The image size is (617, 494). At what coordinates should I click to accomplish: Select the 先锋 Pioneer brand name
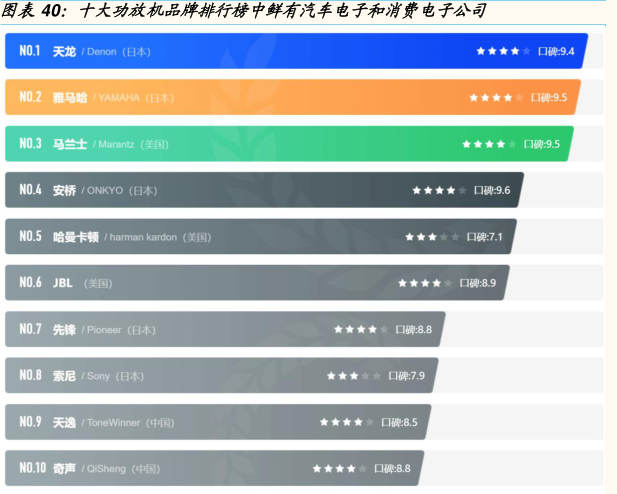[104, 329]
